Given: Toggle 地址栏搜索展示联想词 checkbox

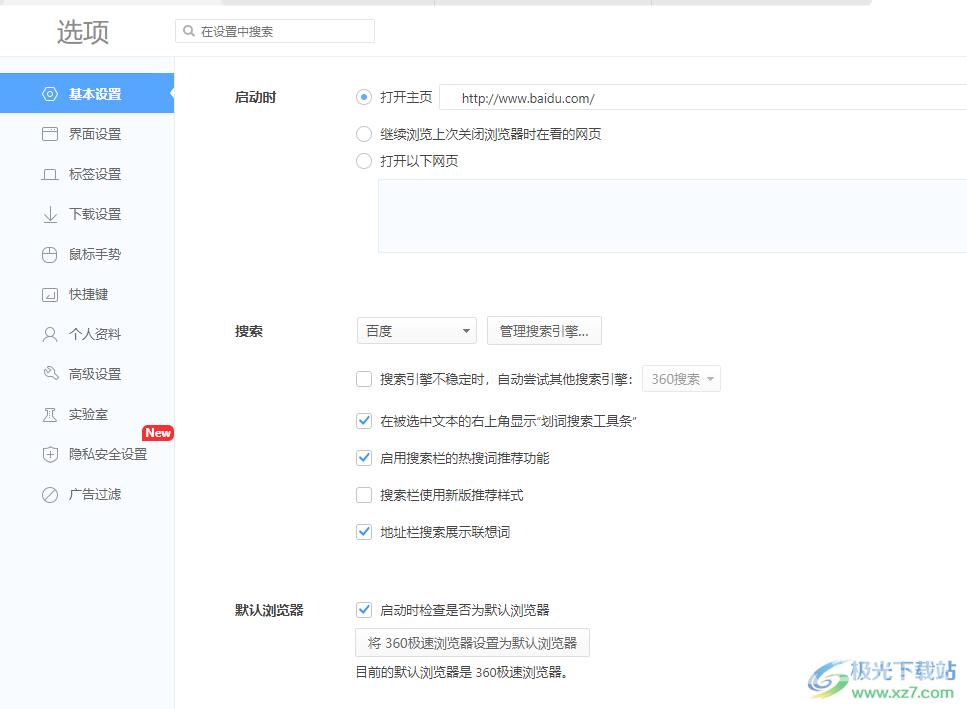Looking at the screenshot, I should [364, 532].
